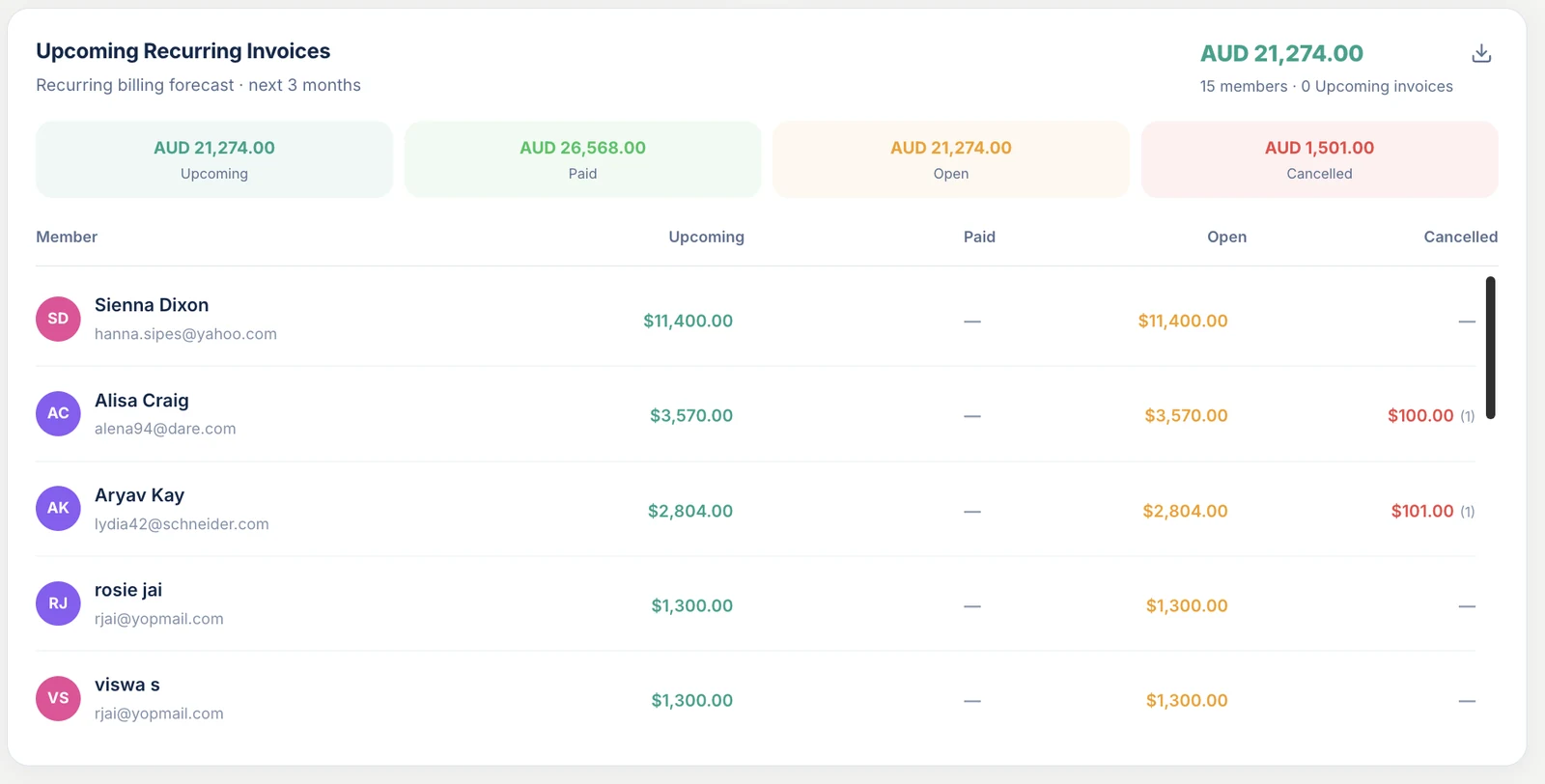Click Aryav Kay's AK avatar

(58, 508)
